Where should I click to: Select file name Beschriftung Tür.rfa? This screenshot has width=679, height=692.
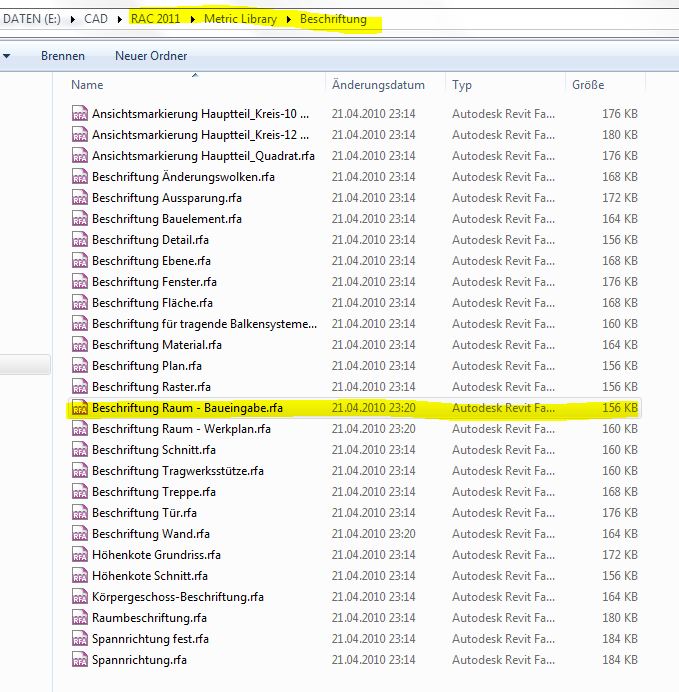click(144, 512)
